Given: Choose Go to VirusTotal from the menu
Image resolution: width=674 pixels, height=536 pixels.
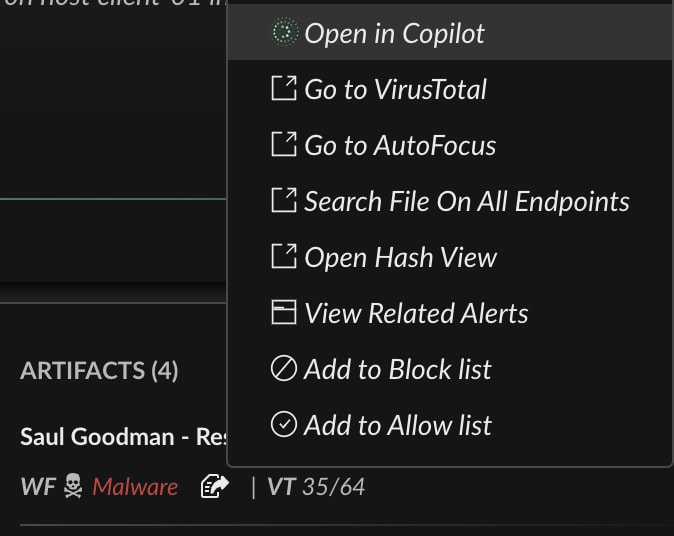Looking at the screenshot, I should (395, 89).
